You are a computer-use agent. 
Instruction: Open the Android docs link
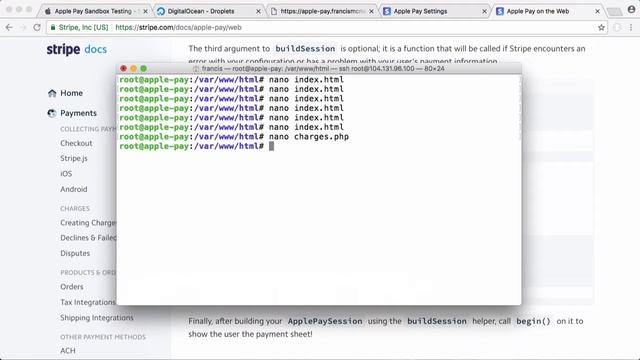point(74,189)
